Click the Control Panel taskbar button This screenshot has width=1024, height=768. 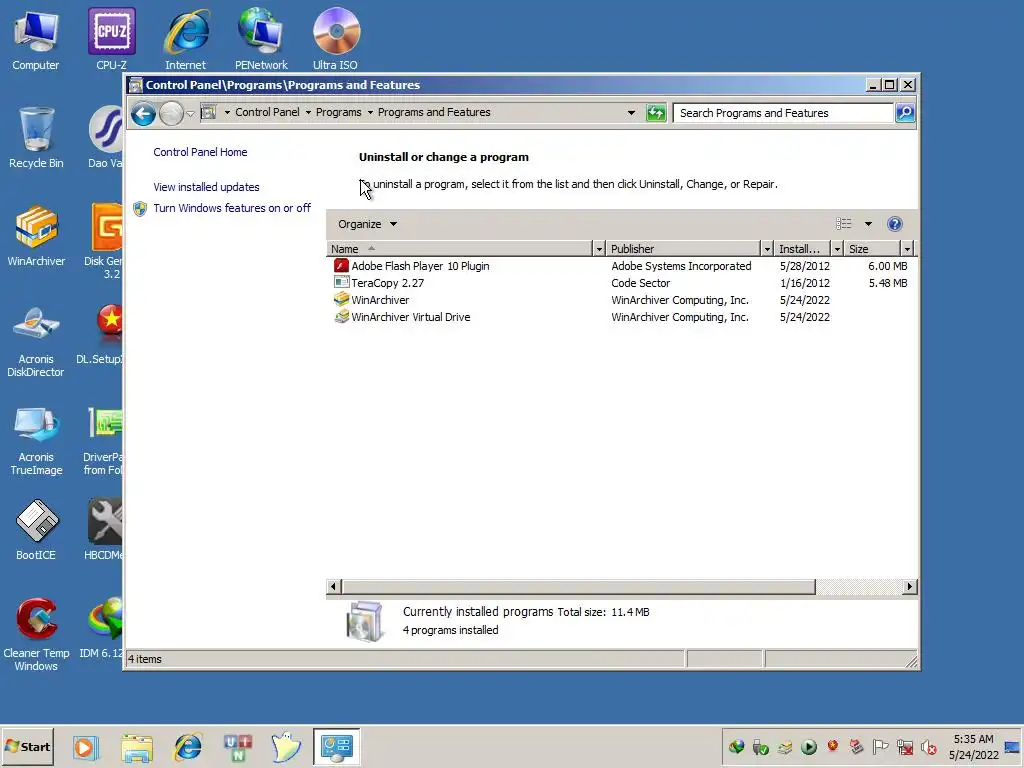(x=336, y=747)
